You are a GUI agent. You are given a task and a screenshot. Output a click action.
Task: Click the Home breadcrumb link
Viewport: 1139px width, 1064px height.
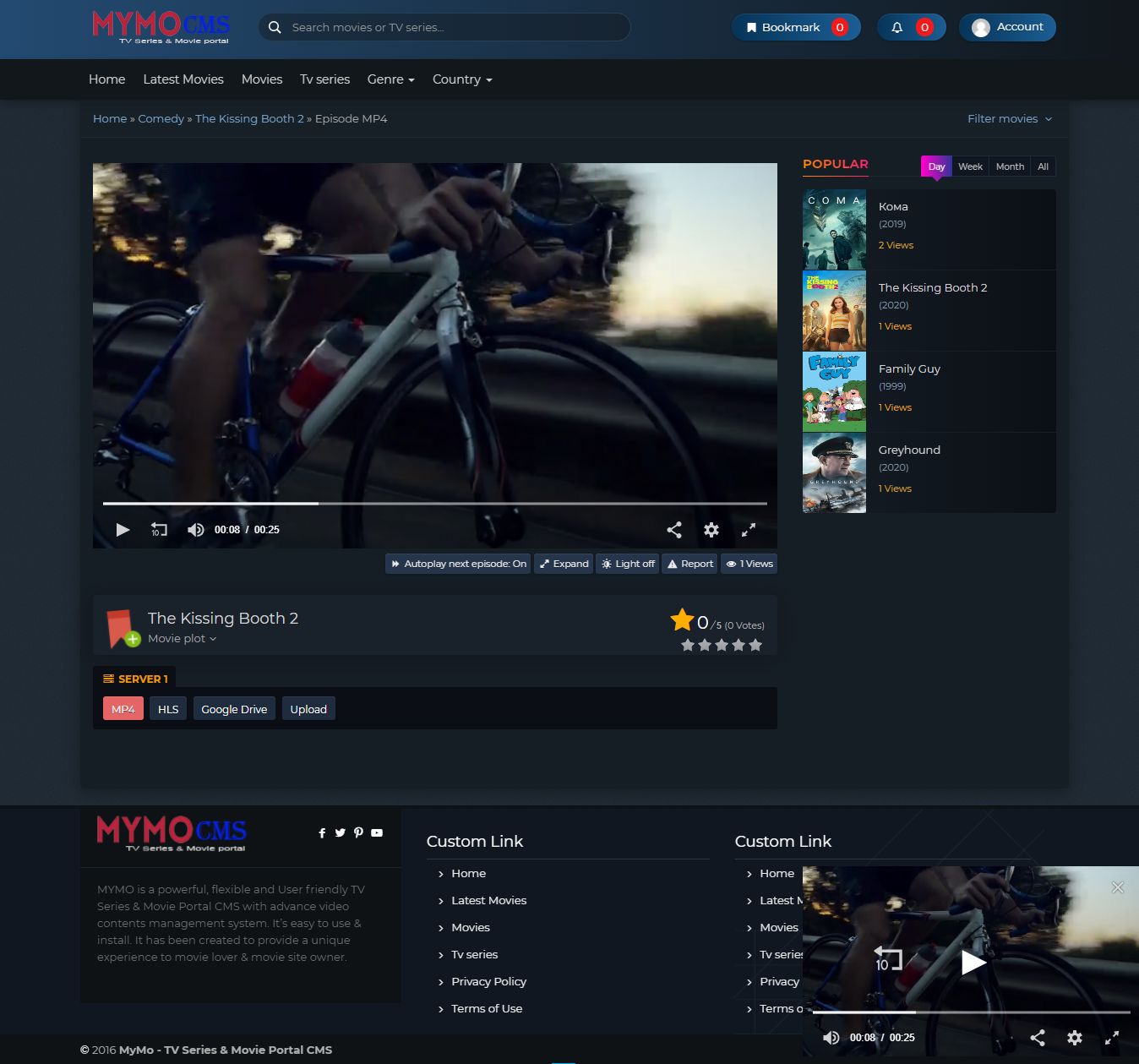pyautogui.click(x=110, y=119)
